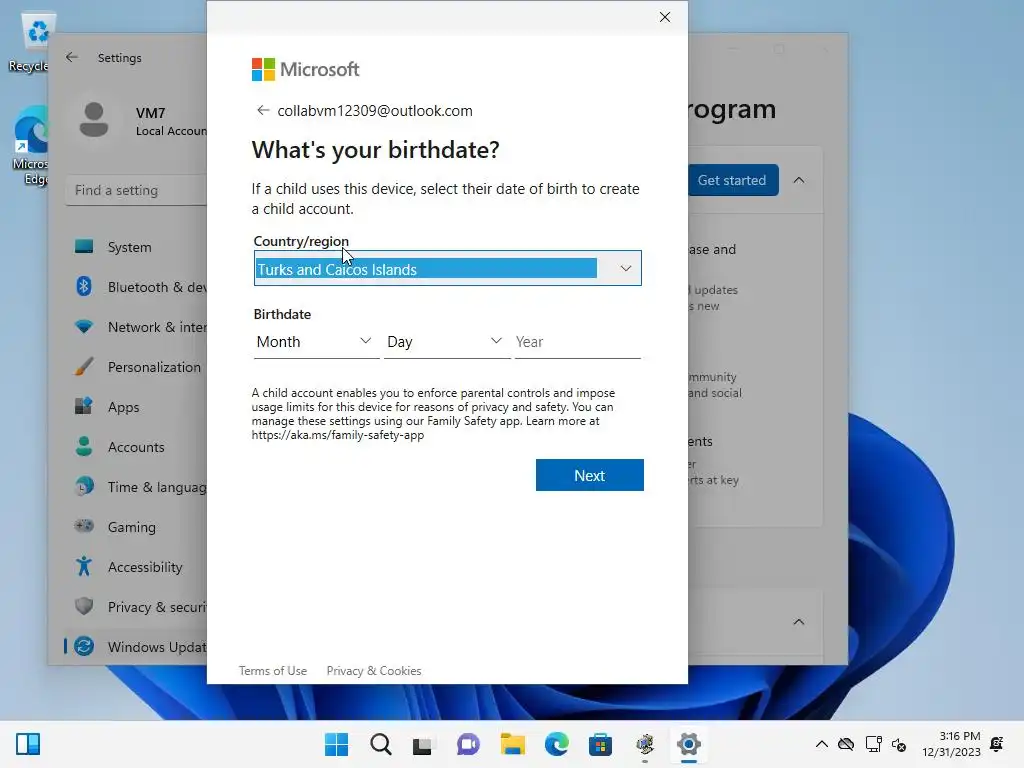Click the Year input field

pos(577,342)
